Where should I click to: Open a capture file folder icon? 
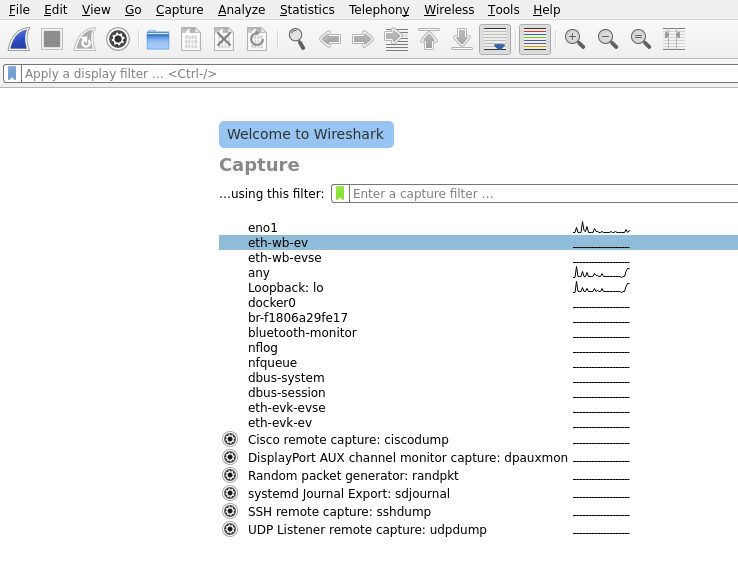click(x=158, y=40)
